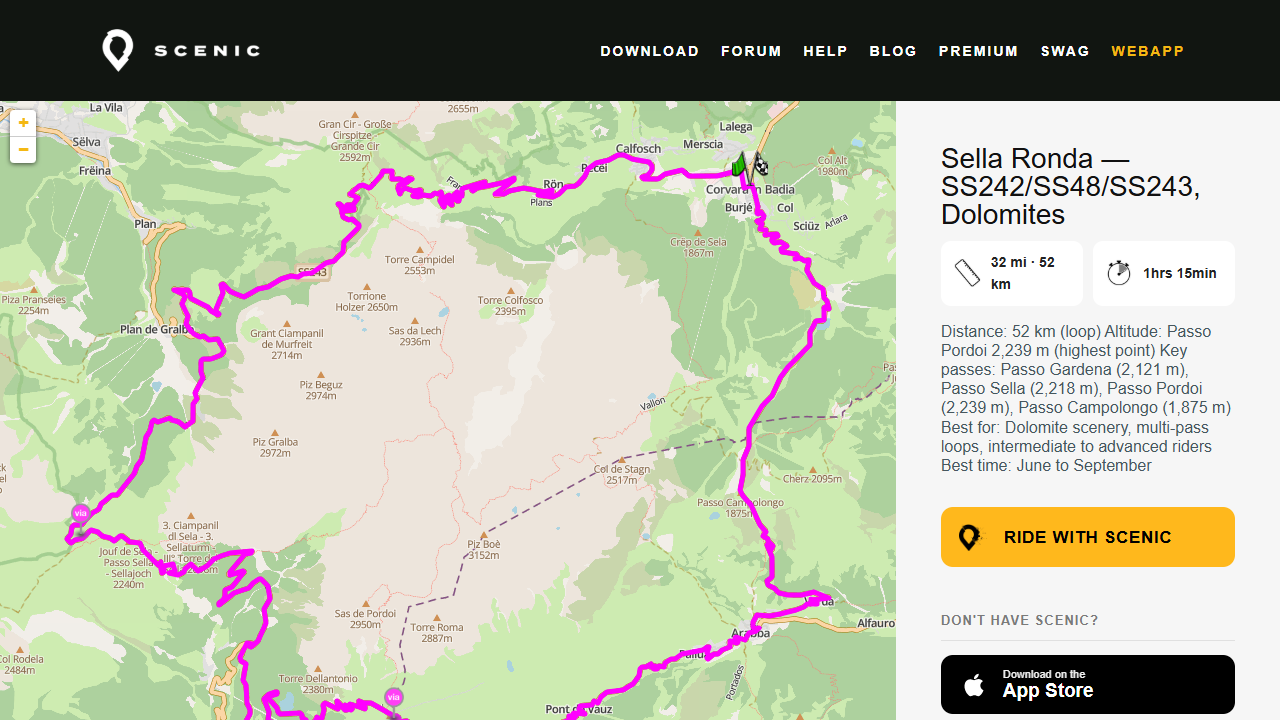
Task: Go to the Forum page
Action: pos(751,51)
